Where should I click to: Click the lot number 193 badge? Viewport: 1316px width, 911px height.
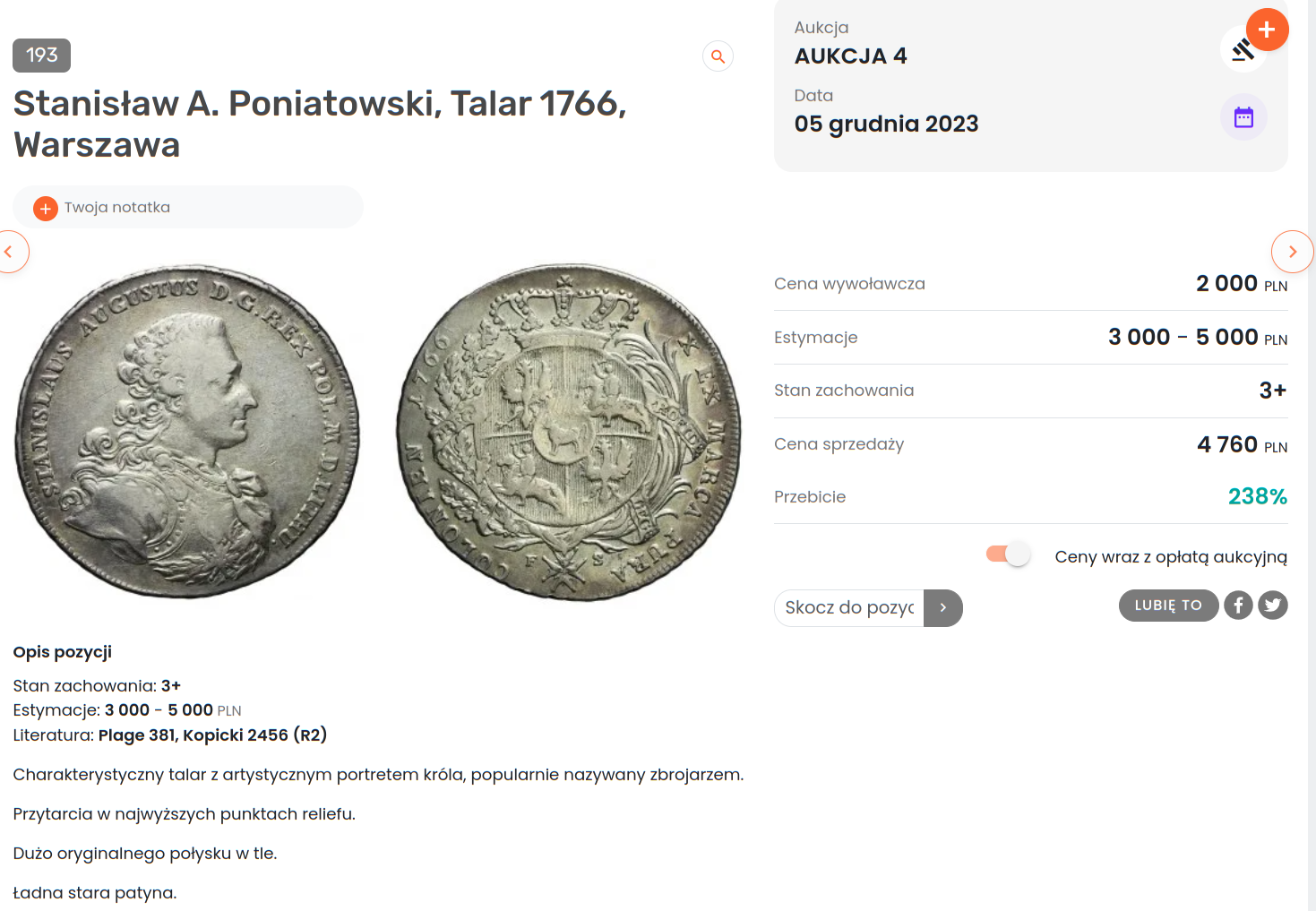(41, 56)
